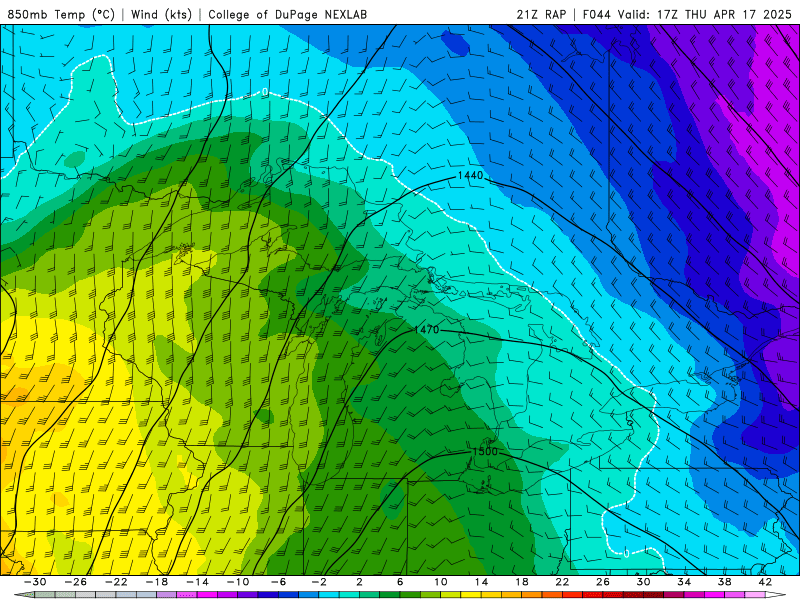Click the '0' isotherm label near map top
The image size is (800, 600).
tap(265, 92)
